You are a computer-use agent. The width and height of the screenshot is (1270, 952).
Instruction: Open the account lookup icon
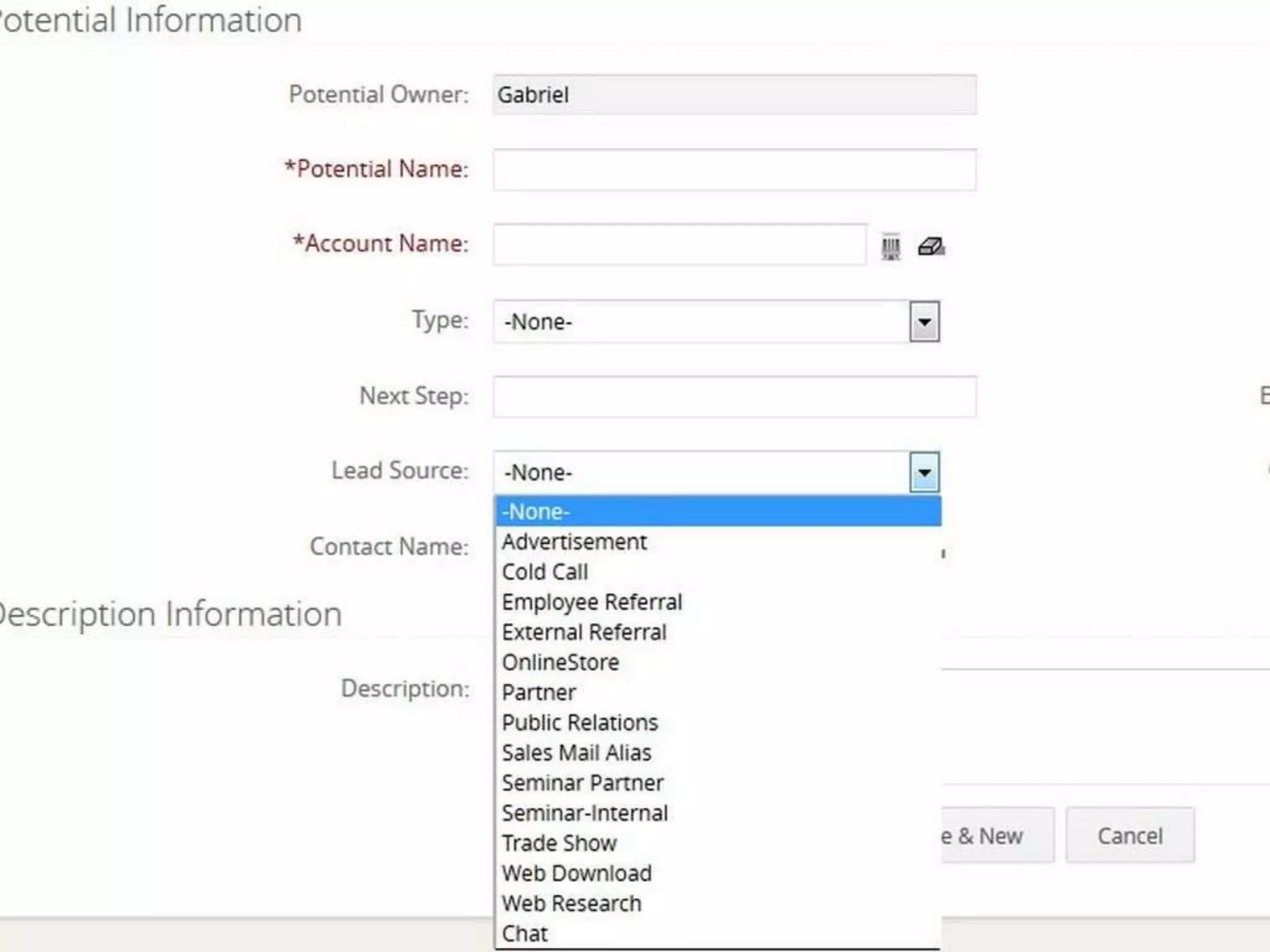pyautogui.click(x=890, y=247)
